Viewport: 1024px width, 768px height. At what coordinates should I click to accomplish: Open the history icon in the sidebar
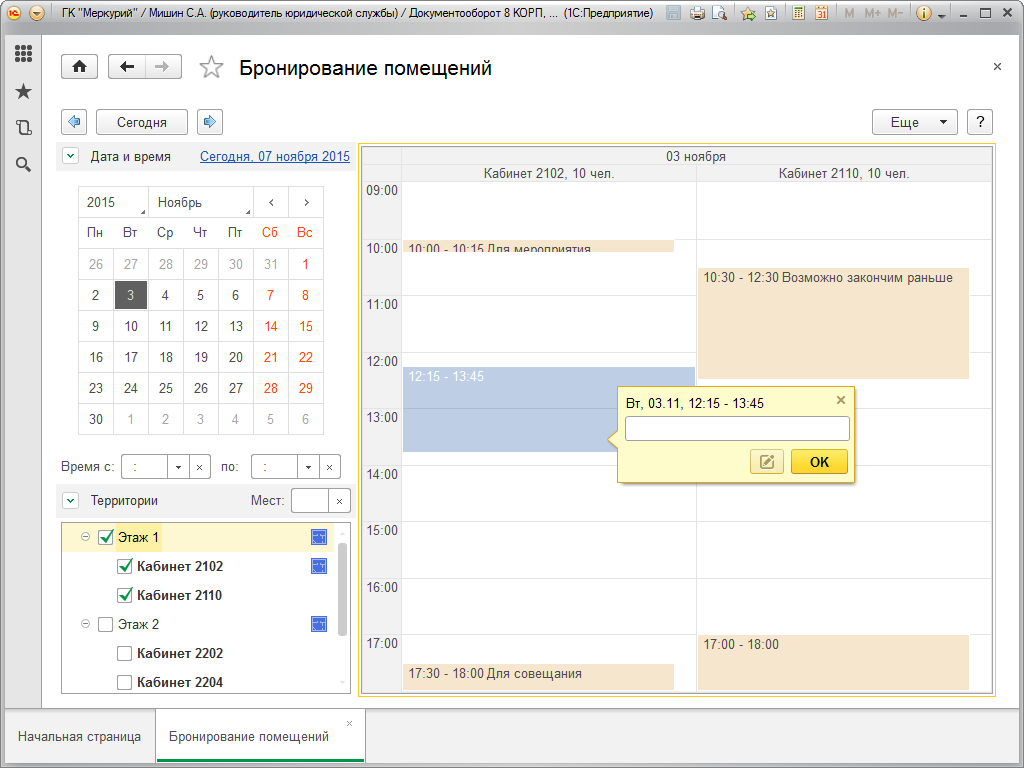point(23,127)
